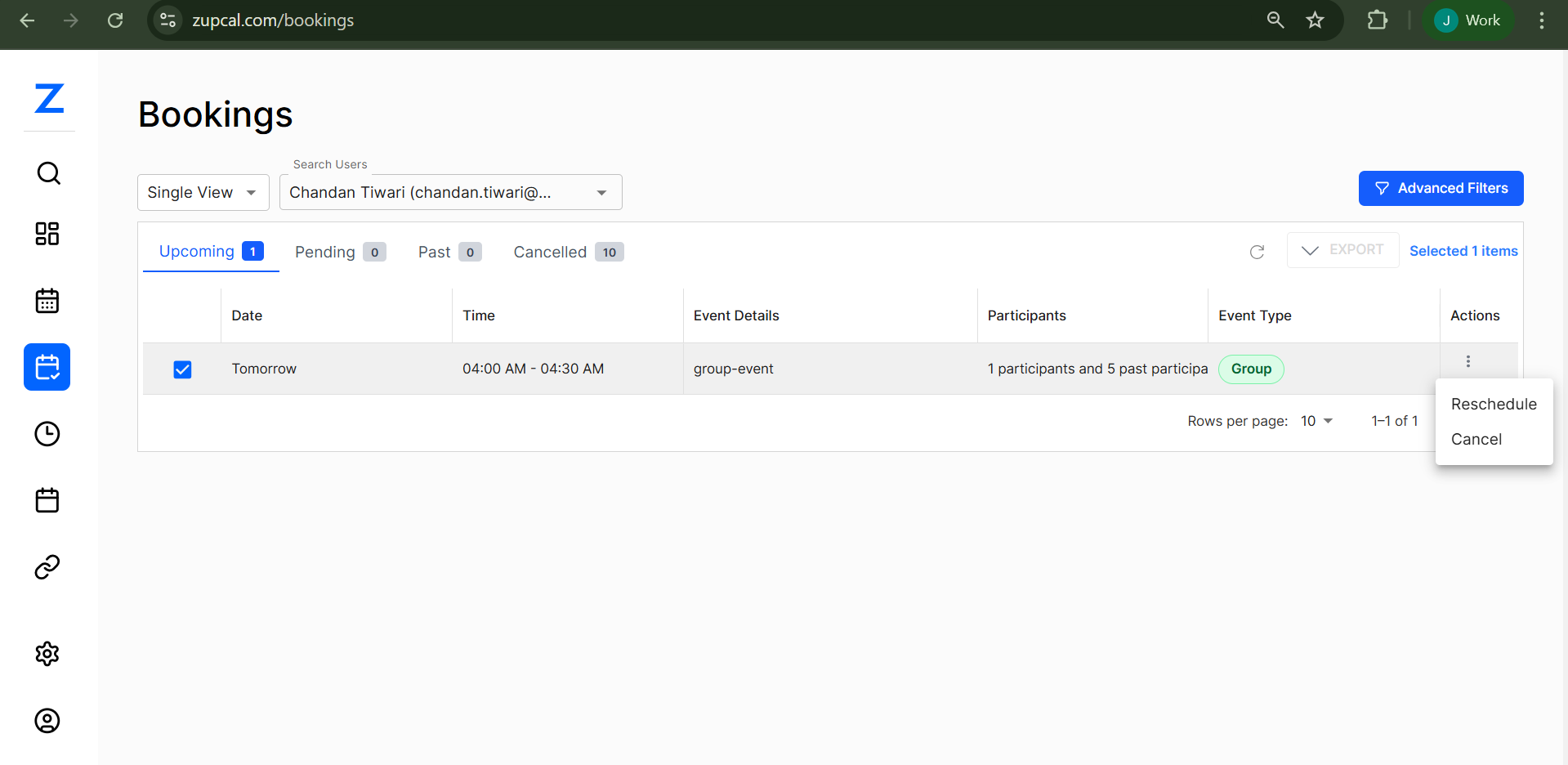Open the clock availability icon in sidebar
This screenshot has width=1568, height=765.
47,434
